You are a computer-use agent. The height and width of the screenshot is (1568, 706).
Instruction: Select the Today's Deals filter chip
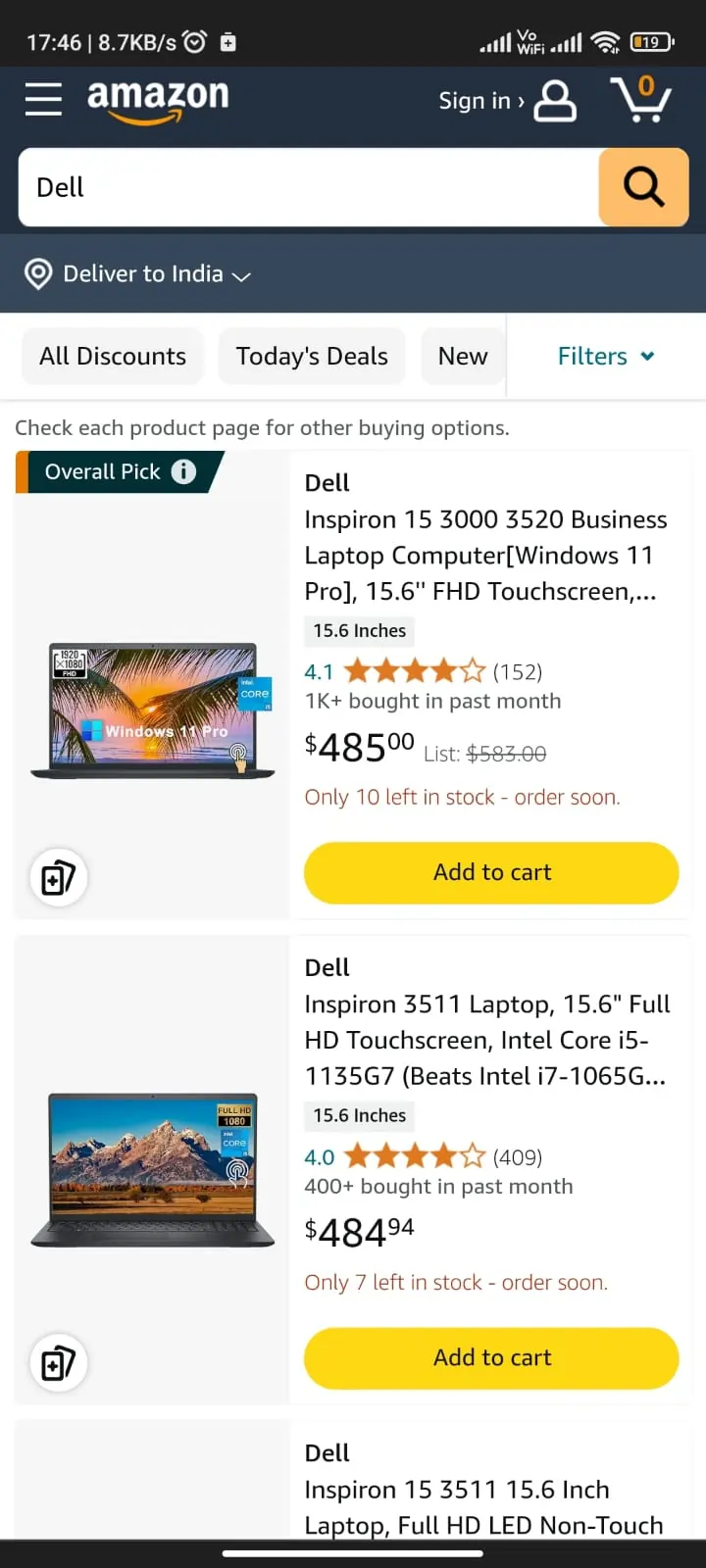click(312, 356)
